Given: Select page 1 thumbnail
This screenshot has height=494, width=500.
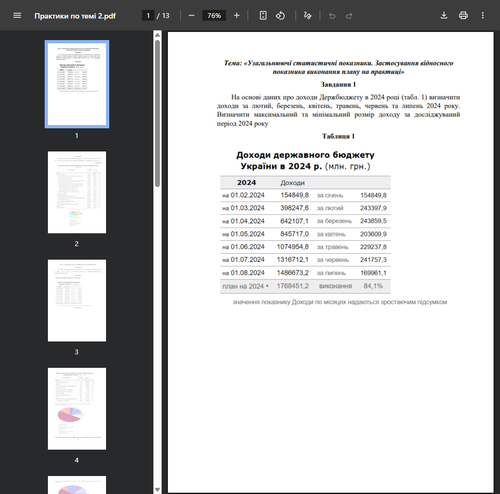Looking at the screenshot, I should pyautogui.click(x=77, y=84).
